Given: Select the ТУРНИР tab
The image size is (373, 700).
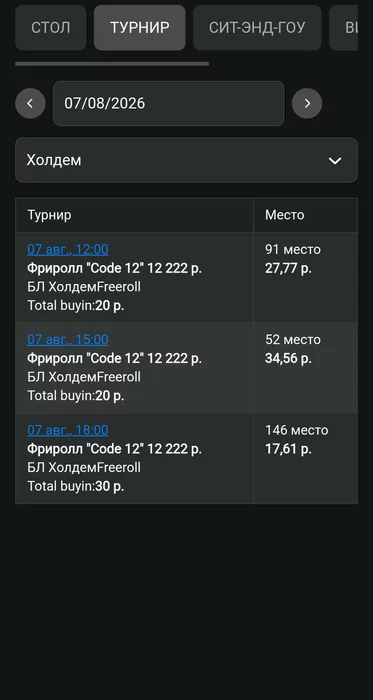Looking at the screenshot, I should click(140, 28).
